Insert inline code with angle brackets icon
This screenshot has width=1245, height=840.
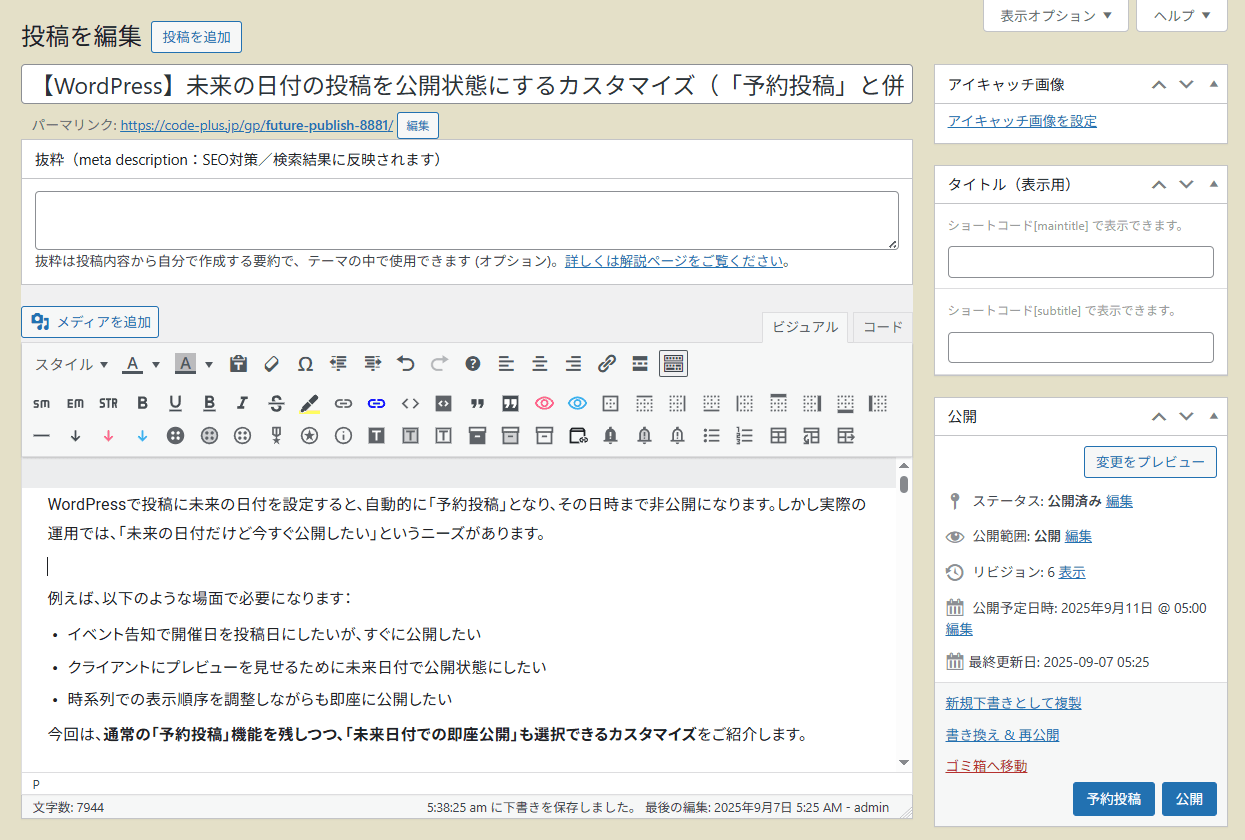point(410,404)
